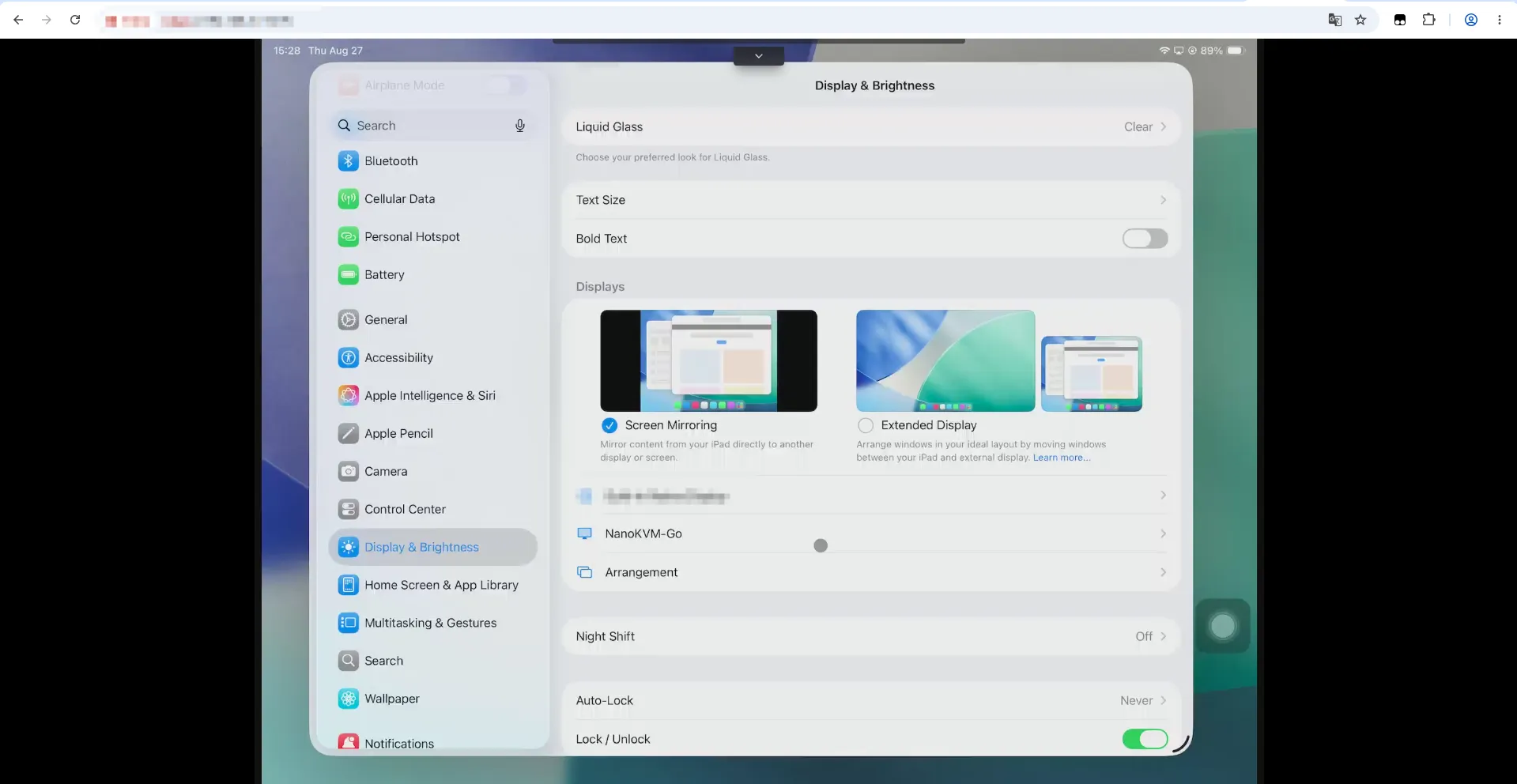Open browser three-dot menu
Image resolution: width=1517 pixels, height=784 pixels.
click(x=1500, y=21)
